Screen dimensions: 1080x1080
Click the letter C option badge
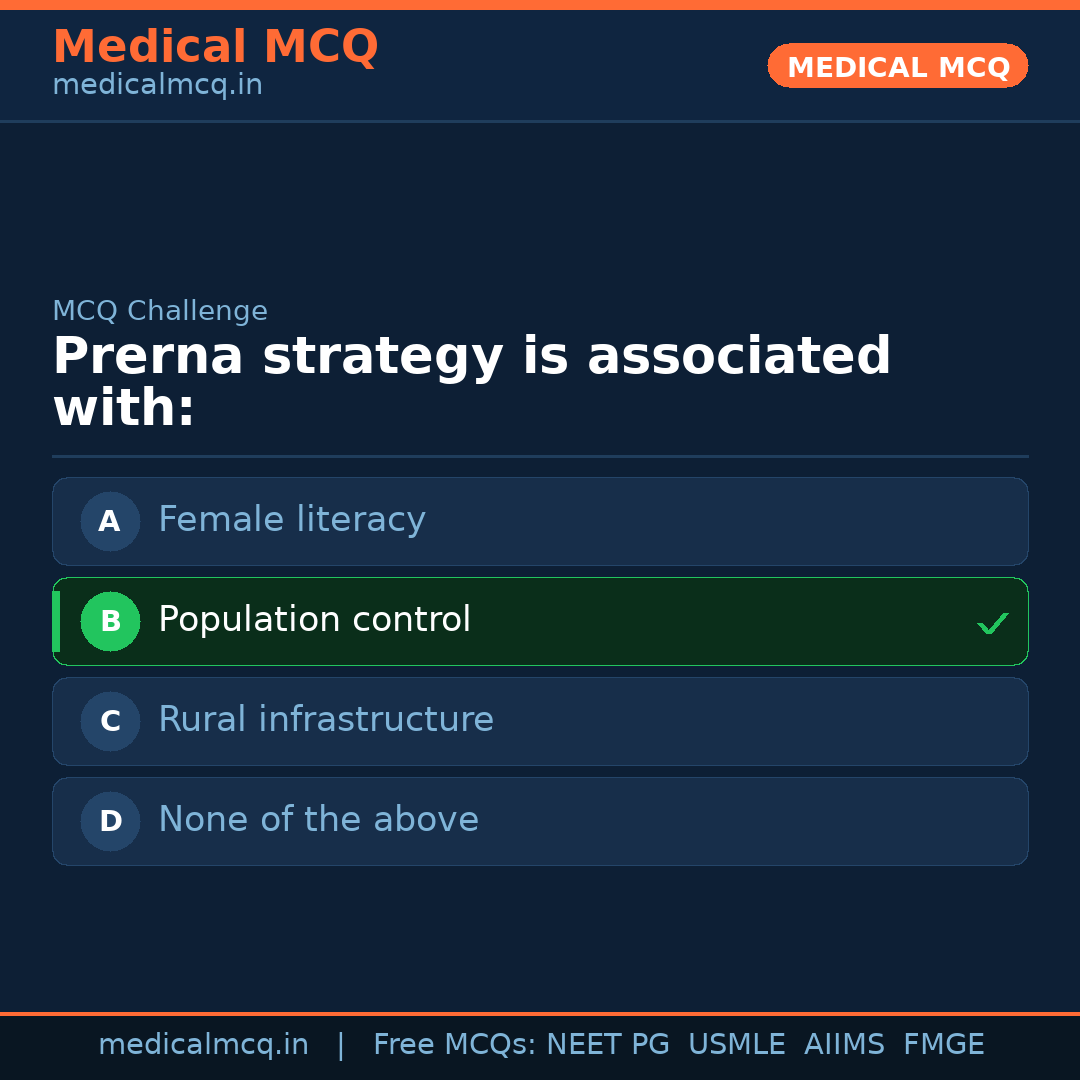pyautogui.click(x=110, y=721)
